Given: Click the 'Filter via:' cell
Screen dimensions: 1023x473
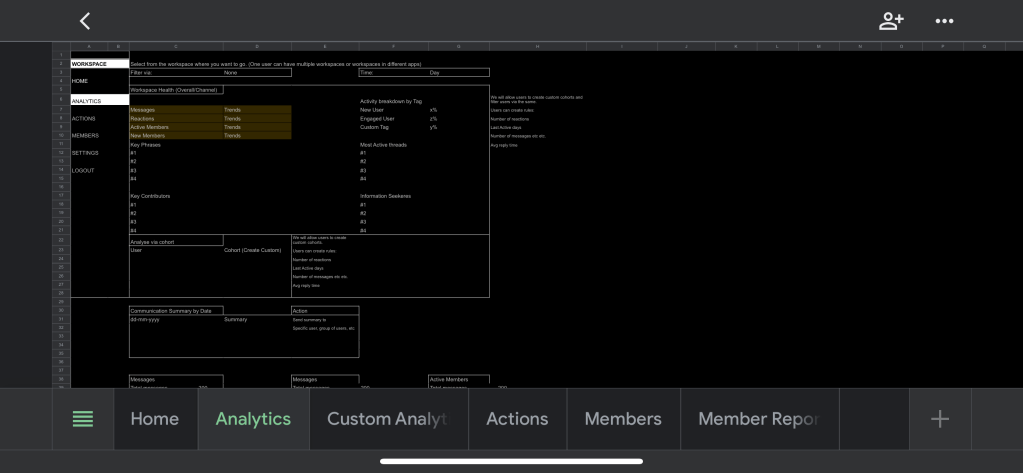Looking at the screenshot, I should pos(175,73).
